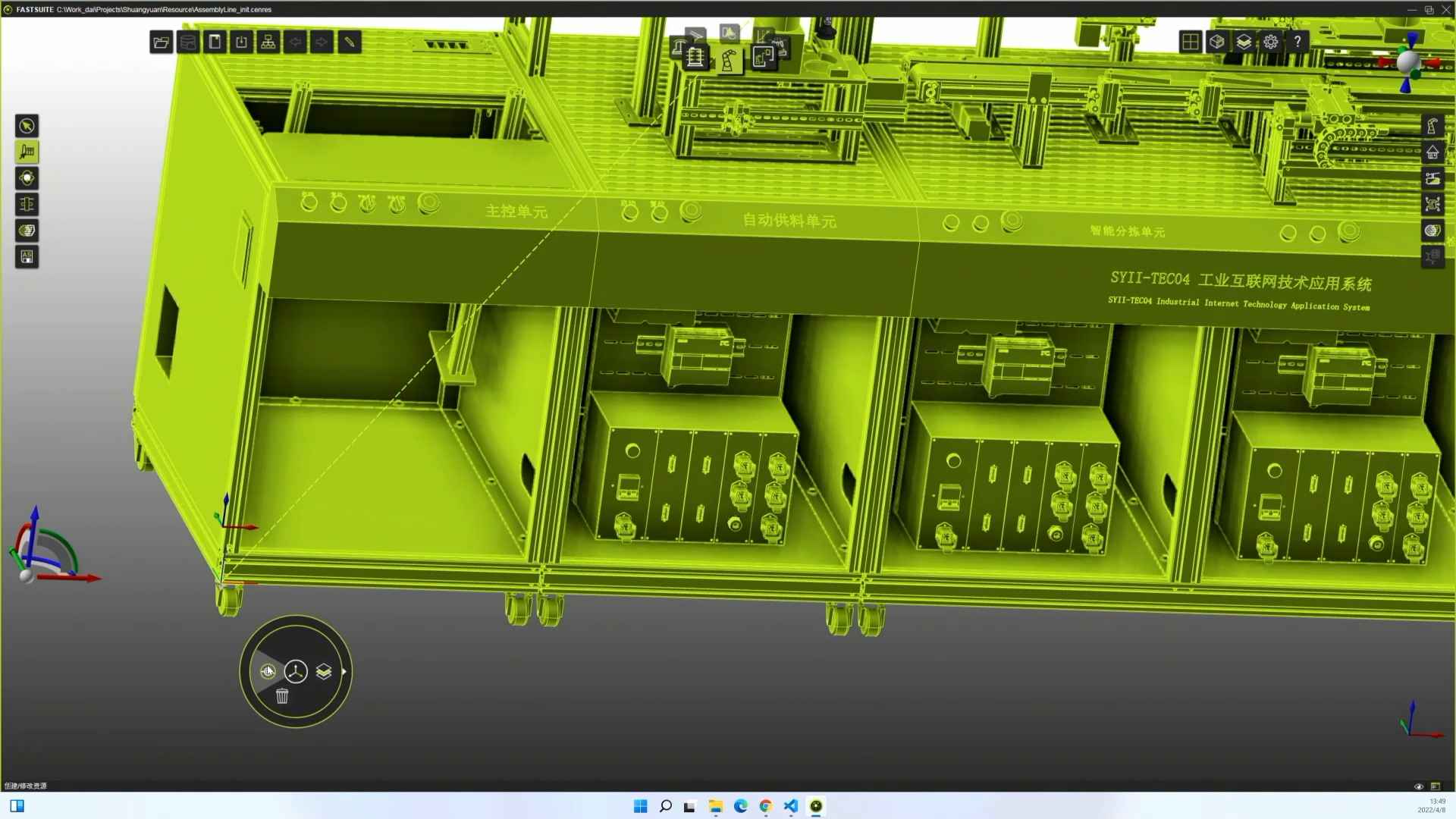Open settings gear button
This screenshot has width=1456, height=819.
(x=1271, y=42)
